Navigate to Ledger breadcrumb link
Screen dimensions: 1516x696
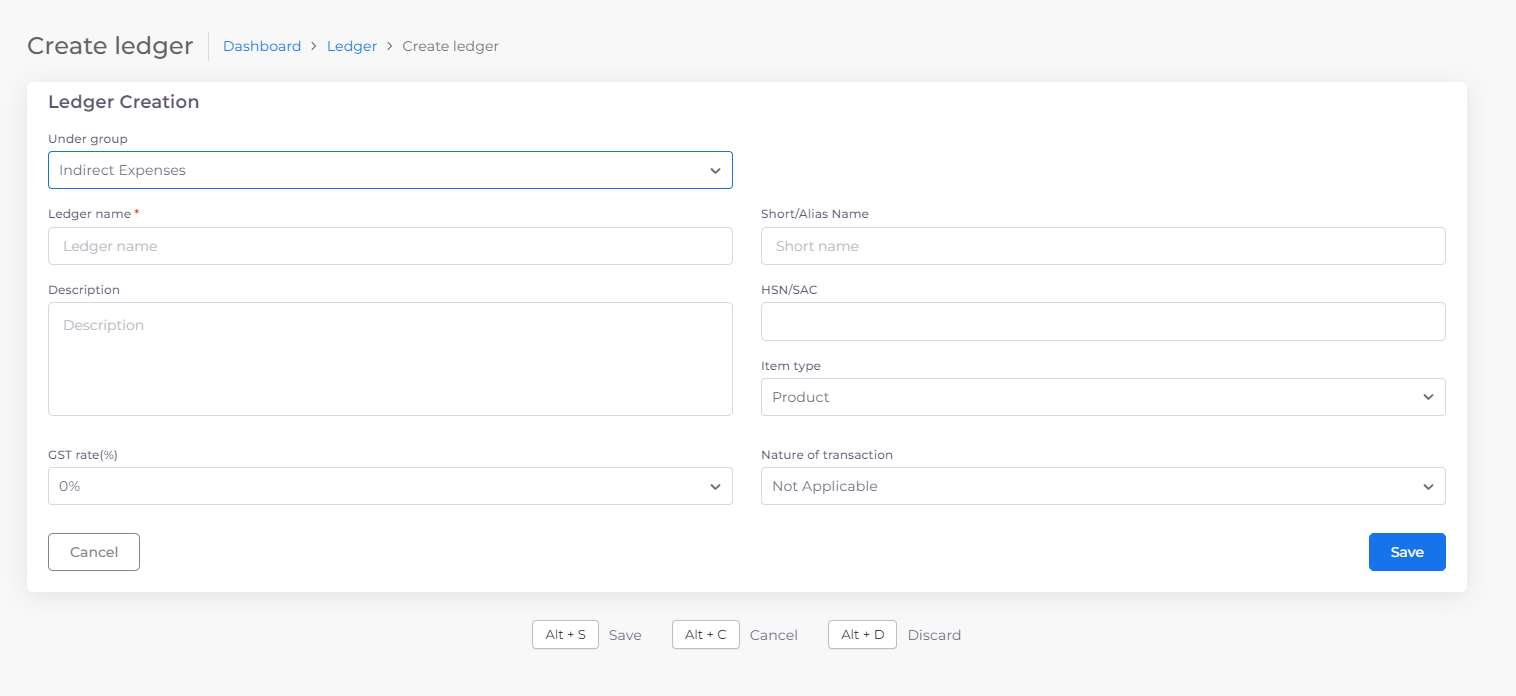click(x=352, y=46)
